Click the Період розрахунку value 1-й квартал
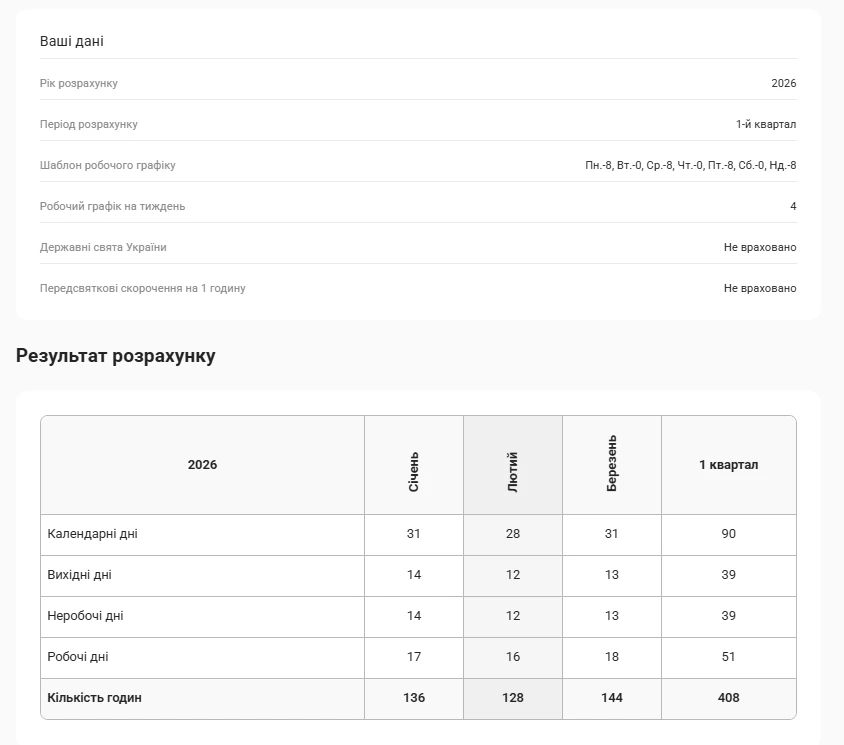Viewport: 844px width, 745px height. coord(766,124)
